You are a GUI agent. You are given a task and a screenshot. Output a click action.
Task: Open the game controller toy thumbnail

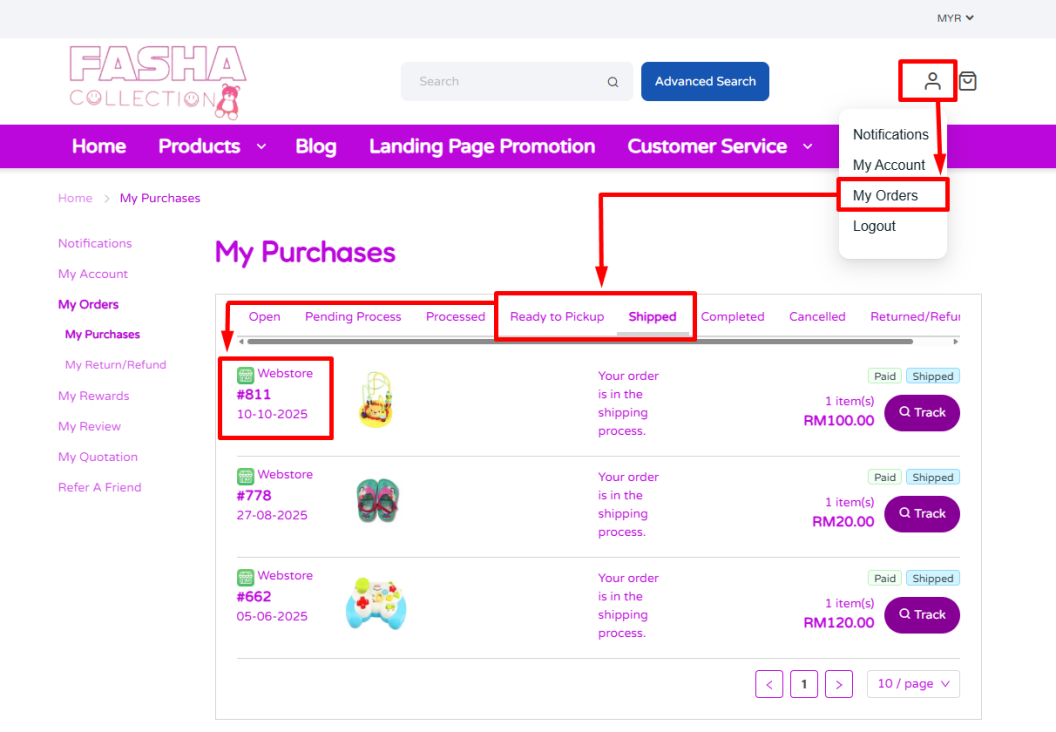(x=375, y=603)
